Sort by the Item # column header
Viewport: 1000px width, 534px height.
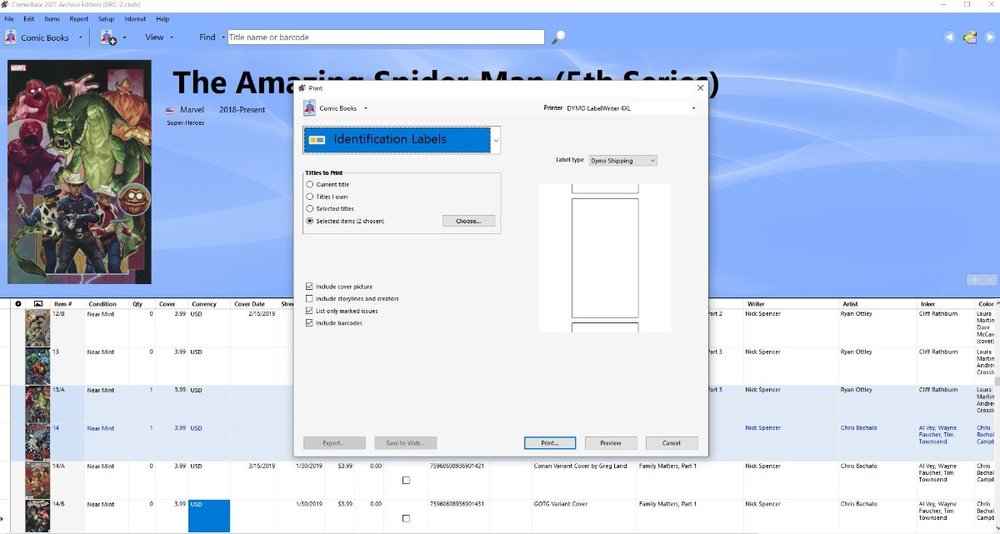(63, 304)
